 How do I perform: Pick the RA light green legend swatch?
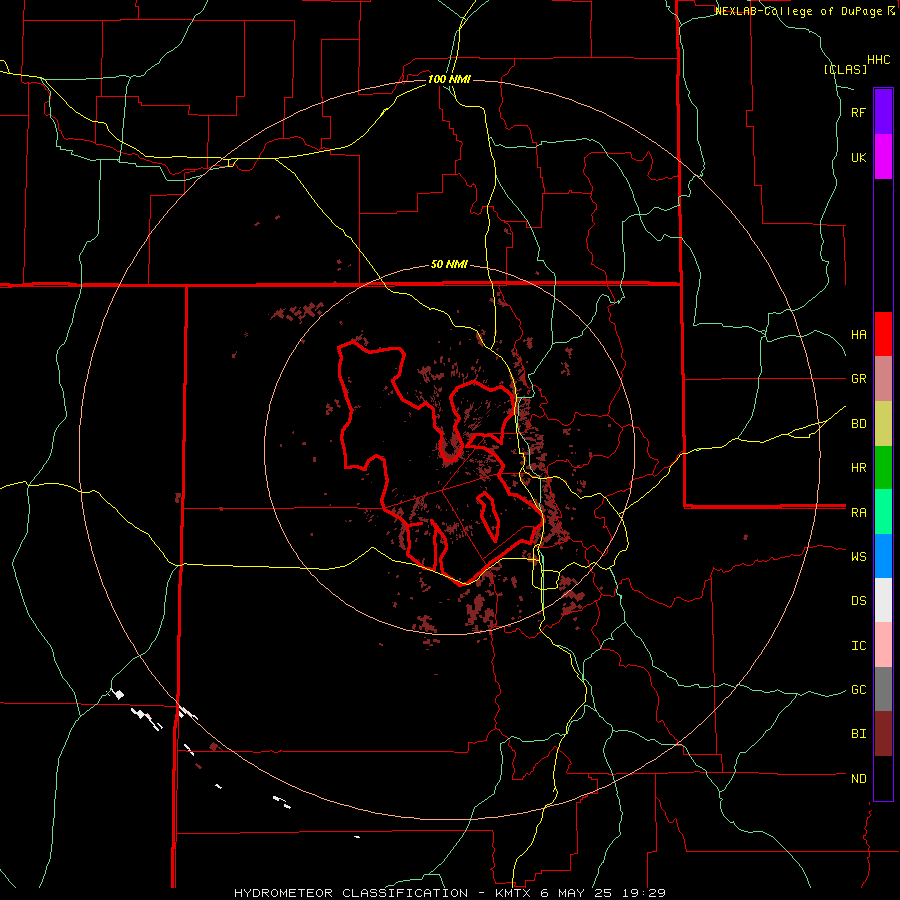click(883, 512)
